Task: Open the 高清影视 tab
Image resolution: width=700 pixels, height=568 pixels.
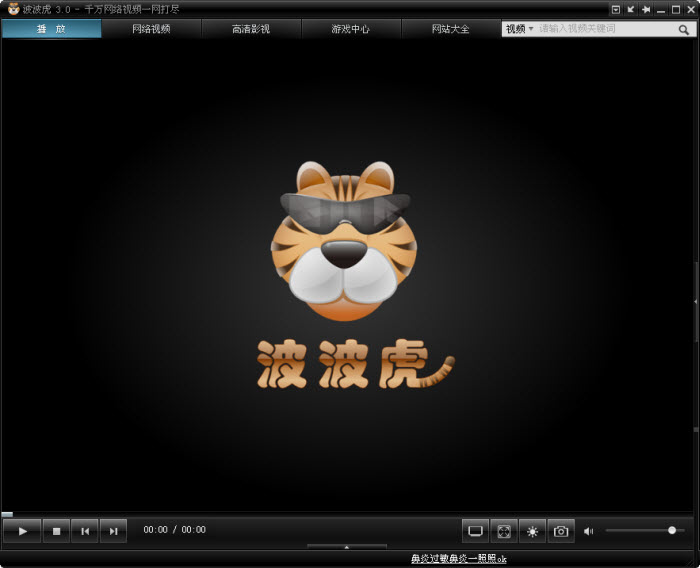Action: click(251, 29)
